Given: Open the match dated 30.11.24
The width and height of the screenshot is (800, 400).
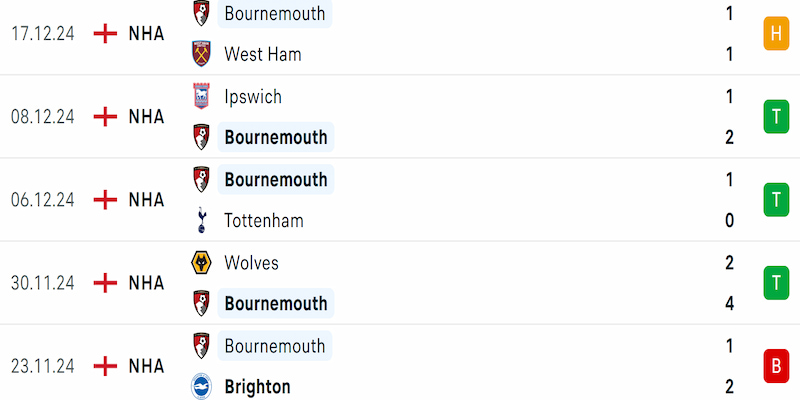Looking at the screenshot, I should coord(400,283).
